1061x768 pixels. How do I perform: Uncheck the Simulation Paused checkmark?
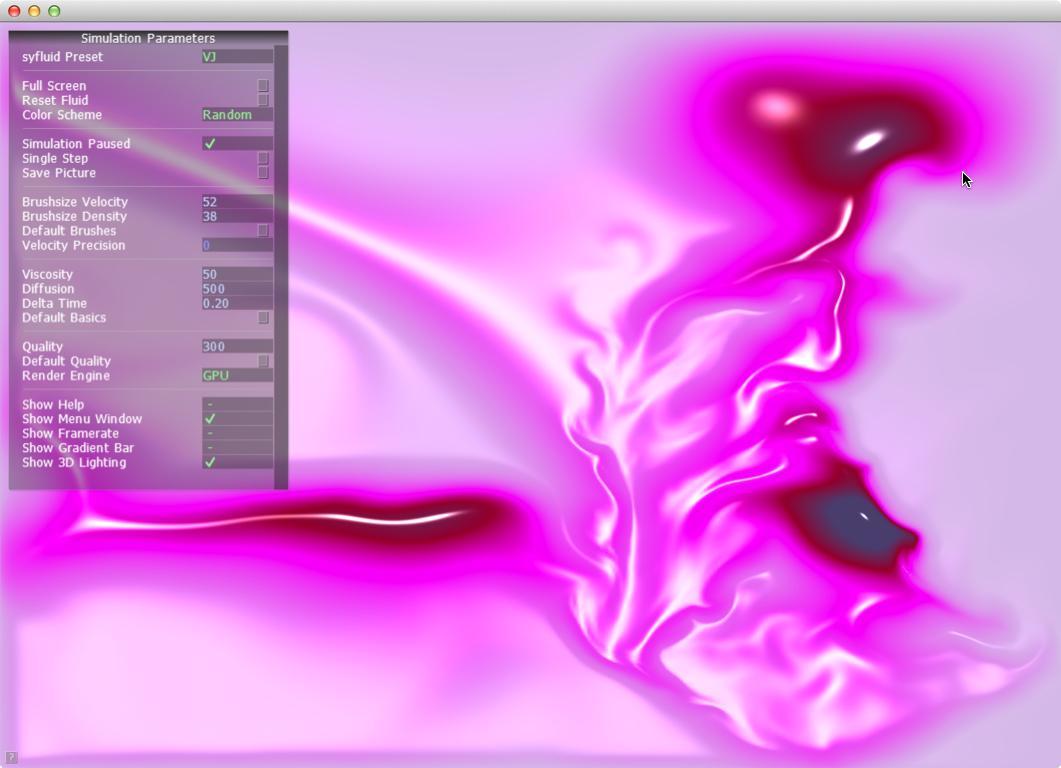[210, 143]
